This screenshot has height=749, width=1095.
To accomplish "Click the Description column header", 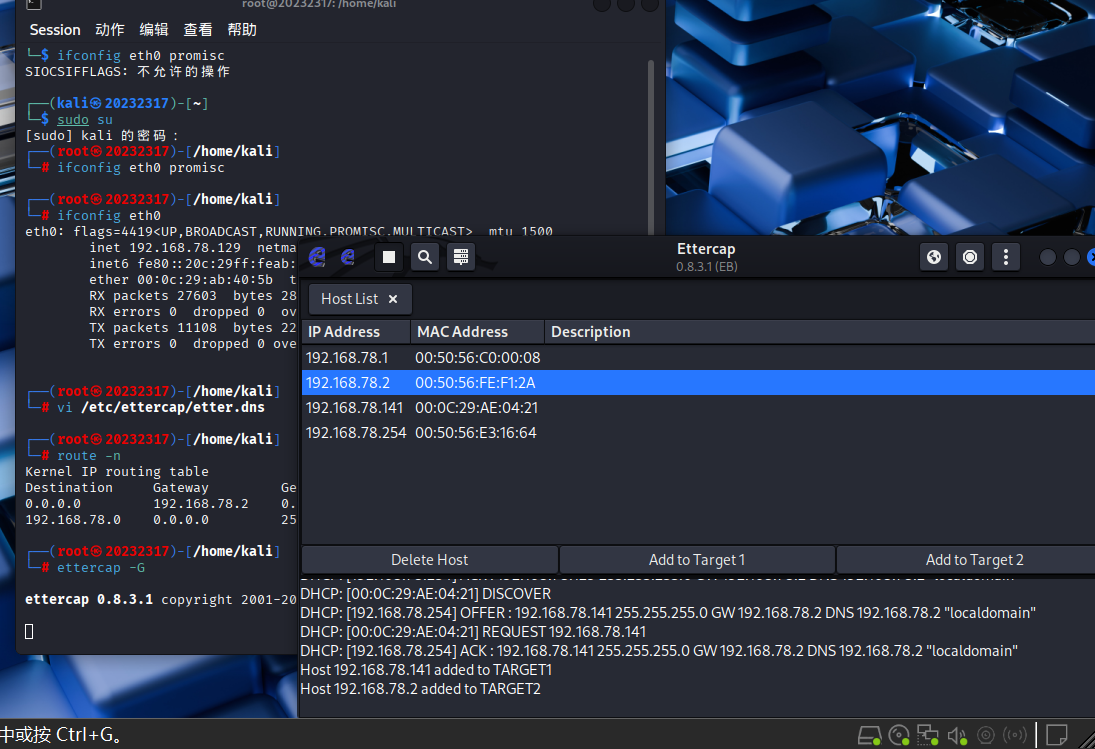I will [819, 332].
